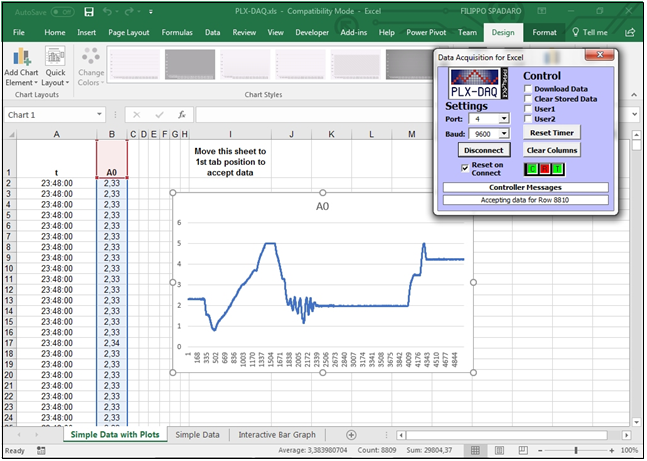
Task: Click the A0 chart title
Action: tap(322, 206)
